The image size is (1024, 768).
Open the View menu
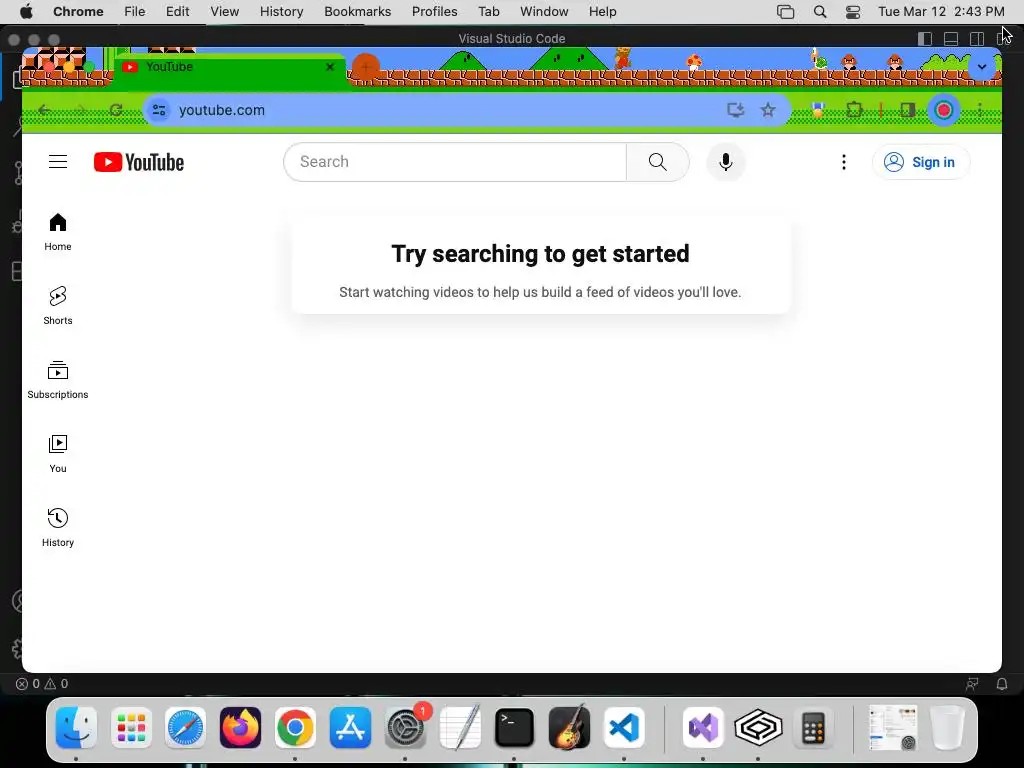[225, 12]
